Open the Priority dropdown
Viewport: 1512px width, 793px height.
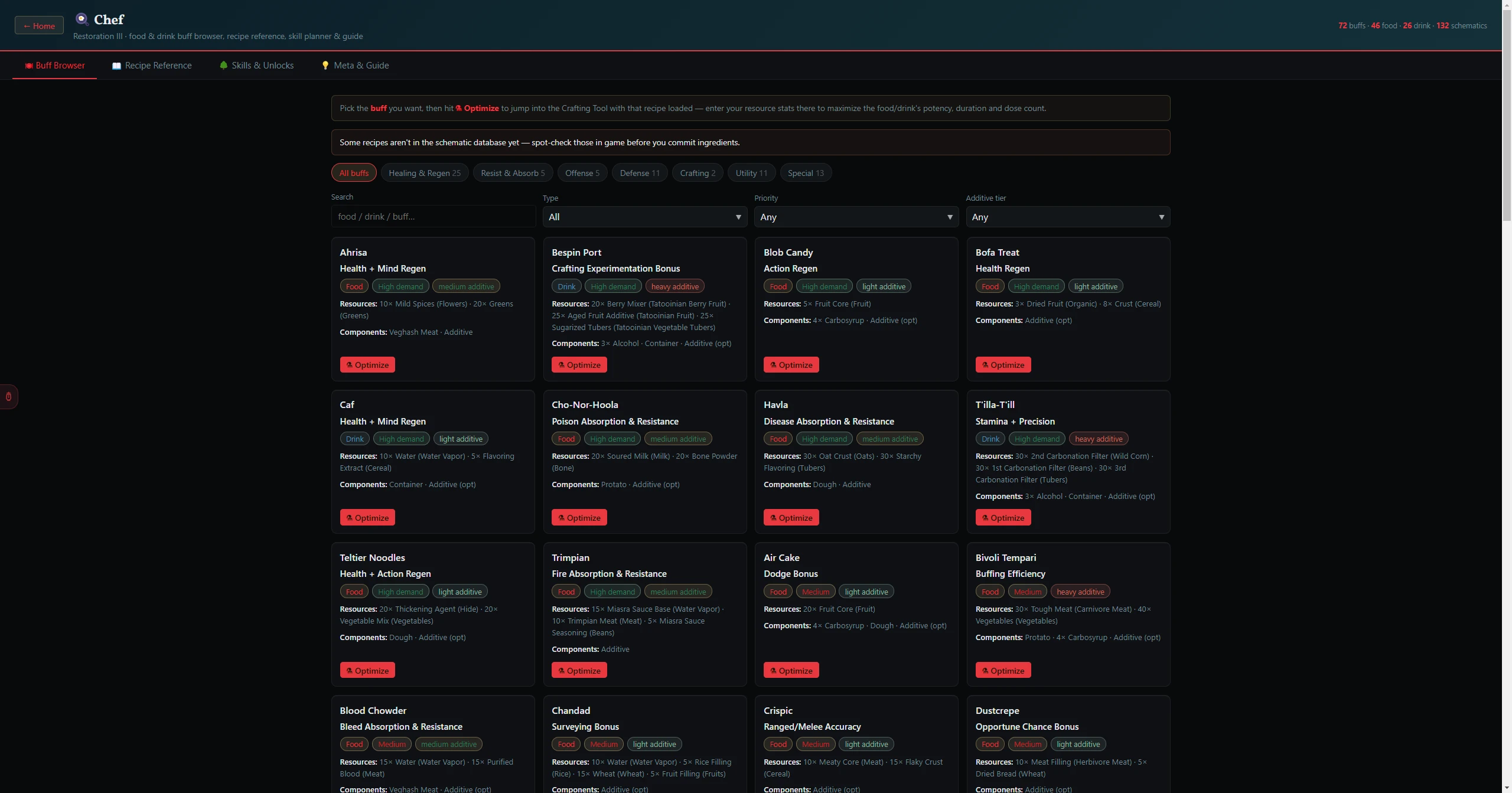point(856,217)
